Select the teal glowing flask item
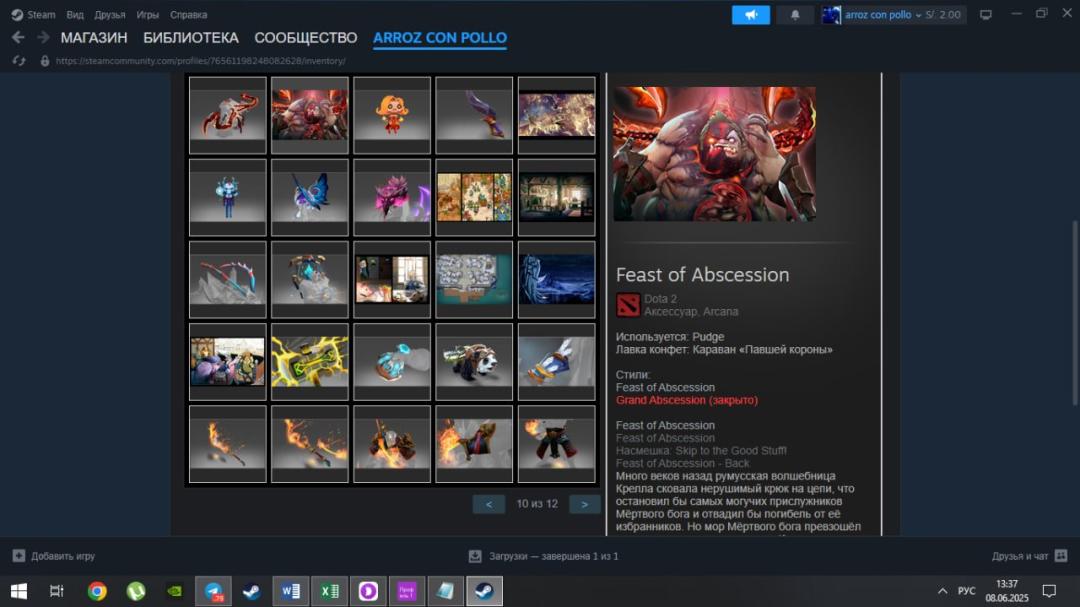 coord(392,362)
